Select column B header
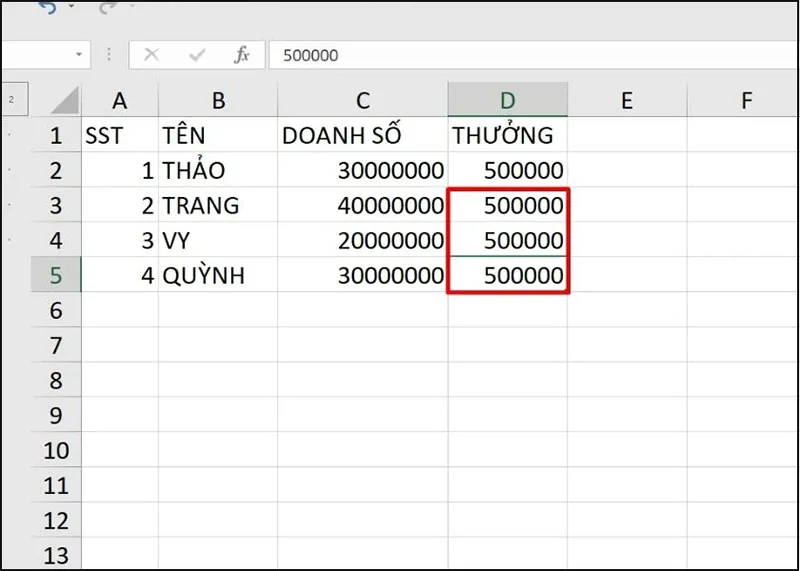 (218, 100)
